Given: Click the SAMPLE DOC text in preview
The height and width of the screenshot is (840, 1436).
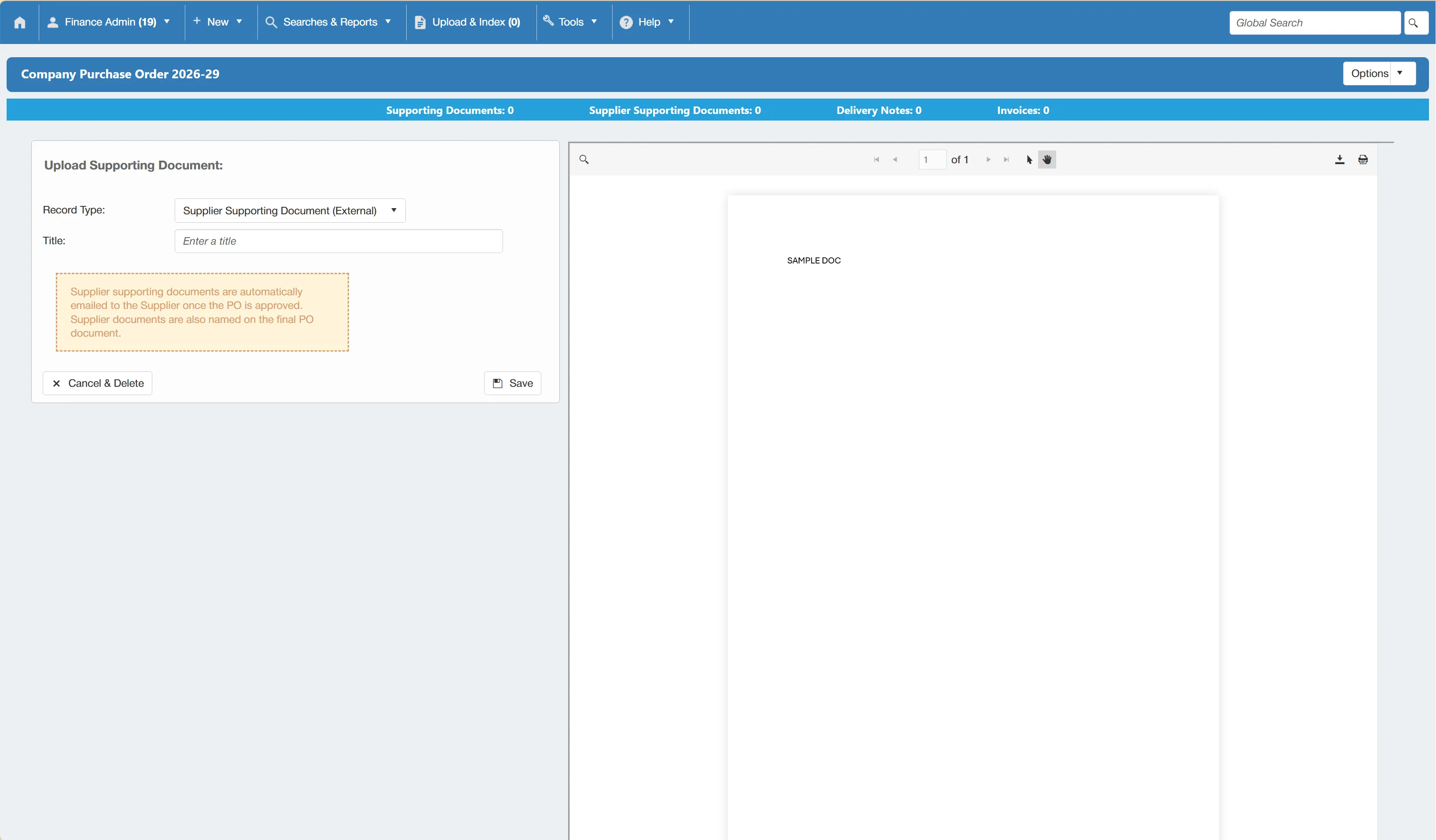Looking at the screenshot, I should pos(814,260).
